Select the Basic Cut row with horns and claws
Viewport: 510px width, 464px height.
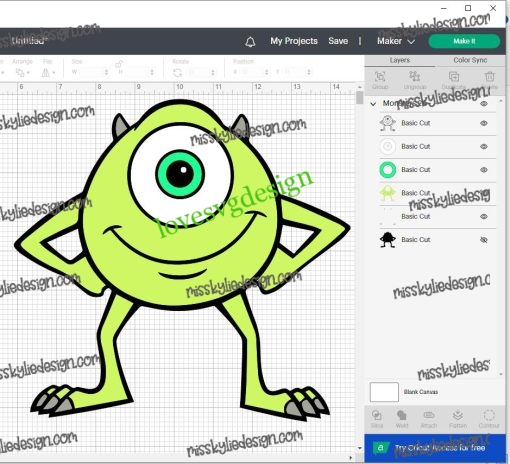pyautogui.click(x=437, y=216)
